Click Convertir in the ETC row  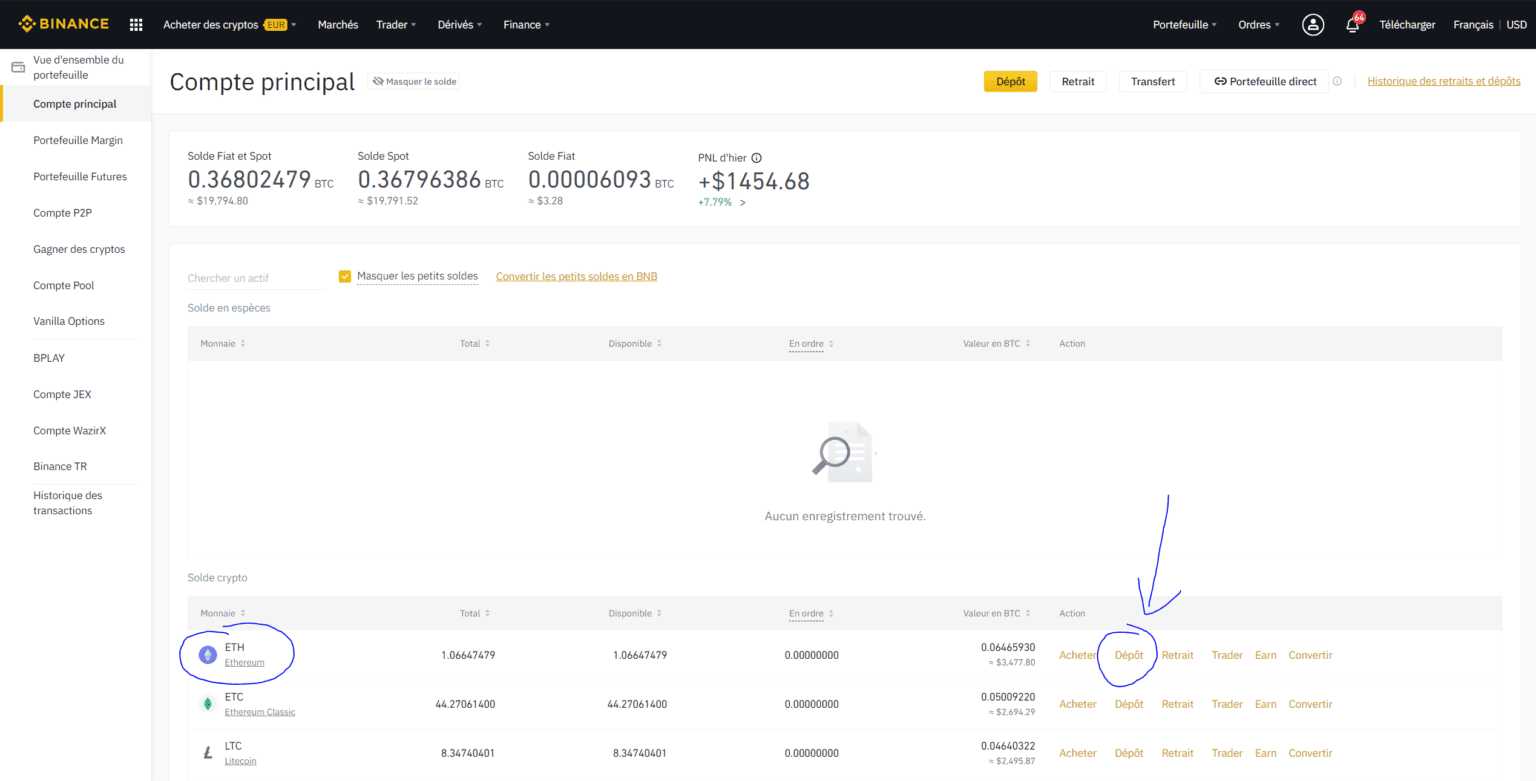[x=1310, y=704]
